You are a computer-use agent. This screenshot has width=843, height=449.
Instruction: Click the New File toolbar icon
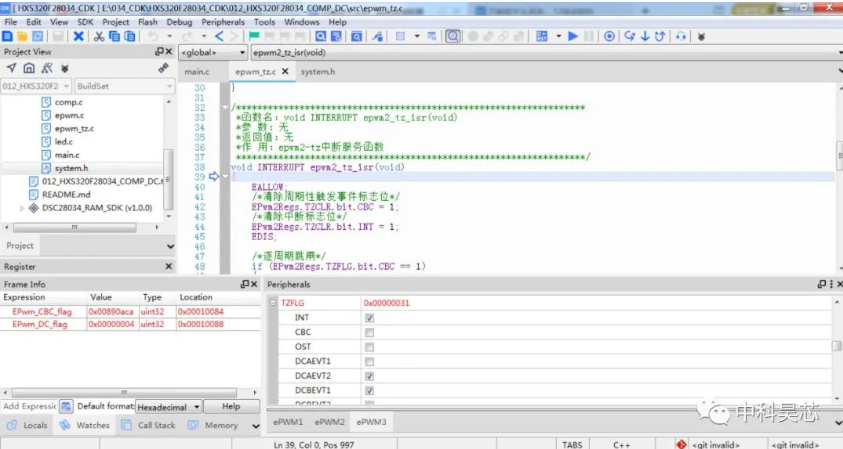(8, 36)
